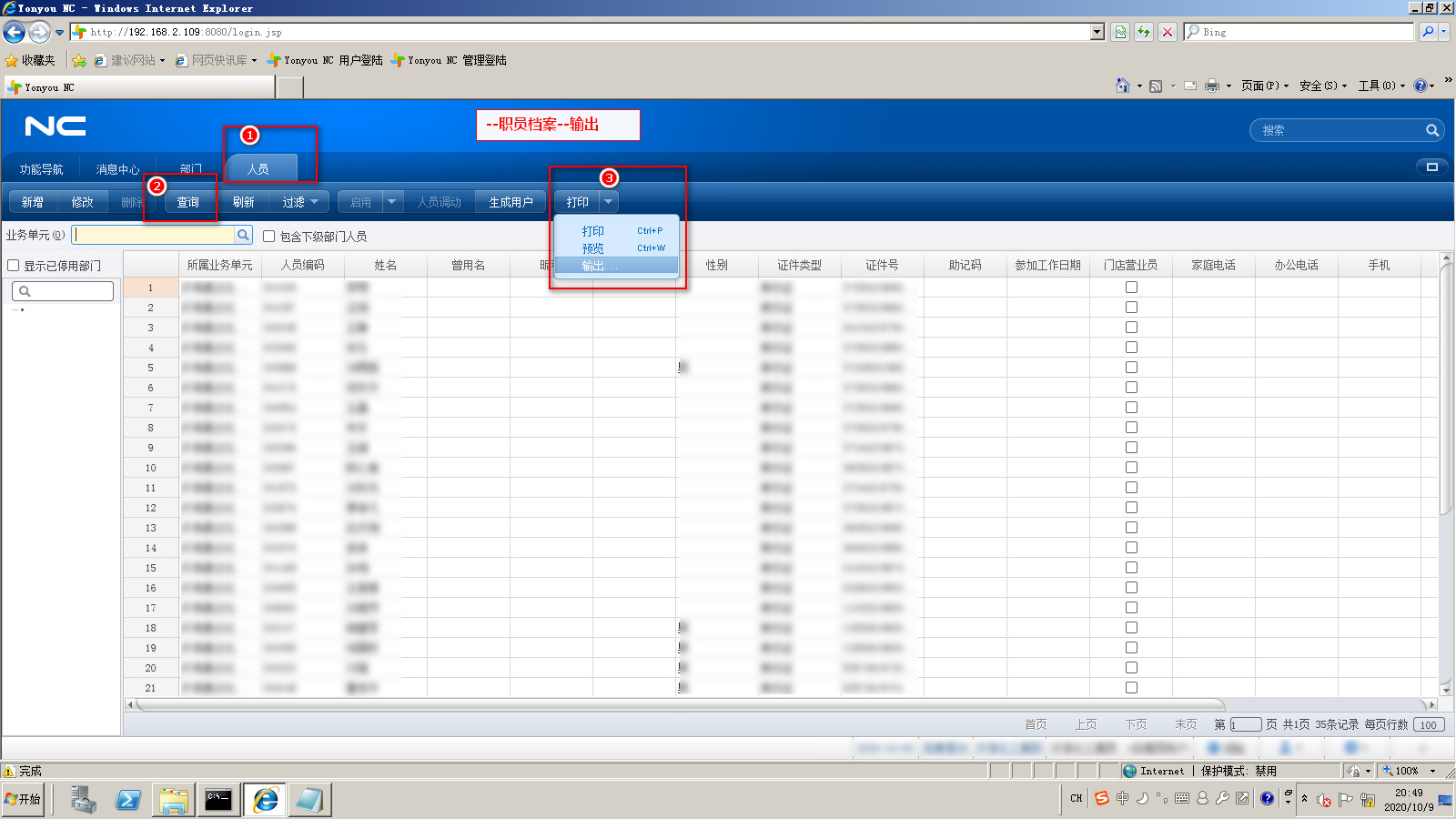The image size is (1456, 819).
Task: Click the 生成用户 button
Action: click(x=511, y=202)
